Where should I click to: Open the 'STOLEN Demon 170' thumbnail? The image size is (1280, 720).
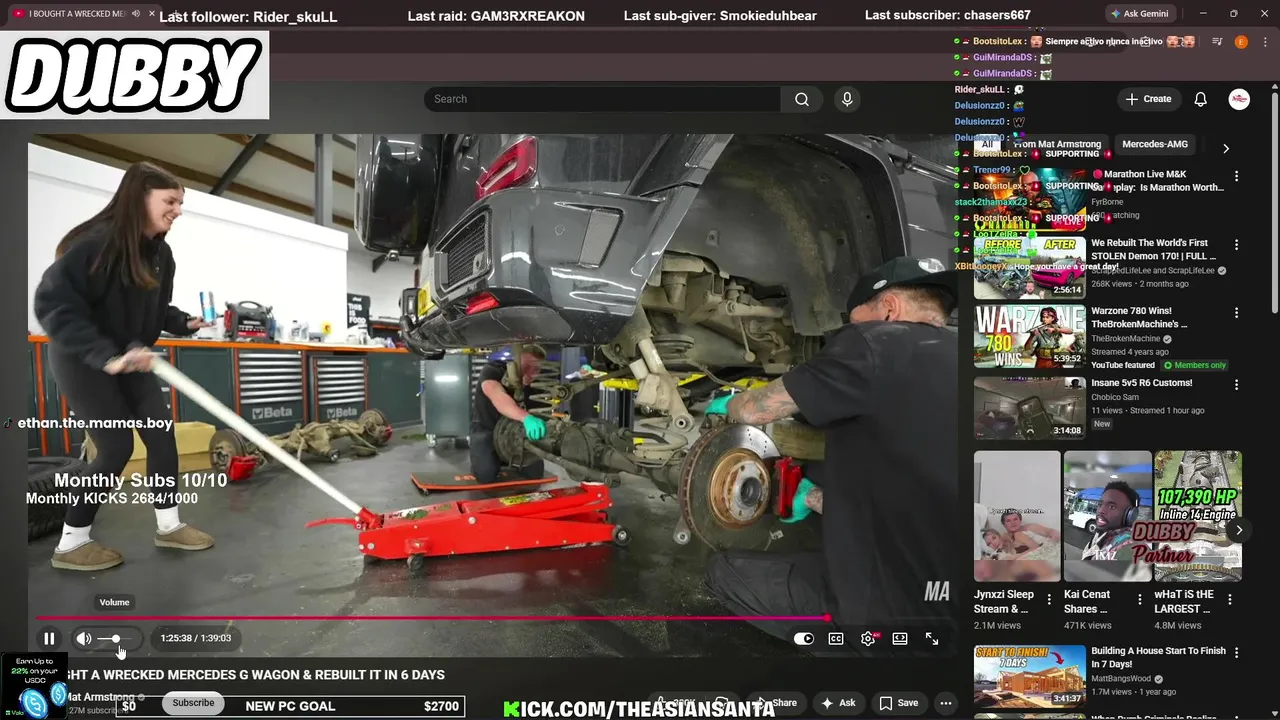click(1030, 268)
